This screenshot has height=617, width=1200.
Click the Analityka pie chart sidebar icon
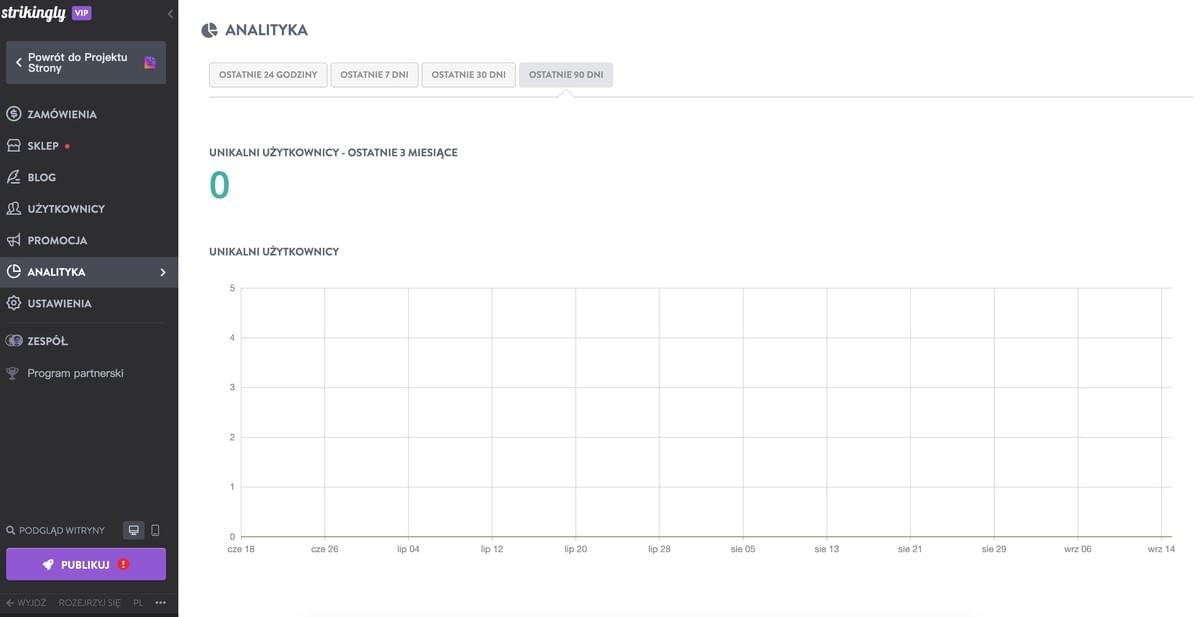[13, 272]
